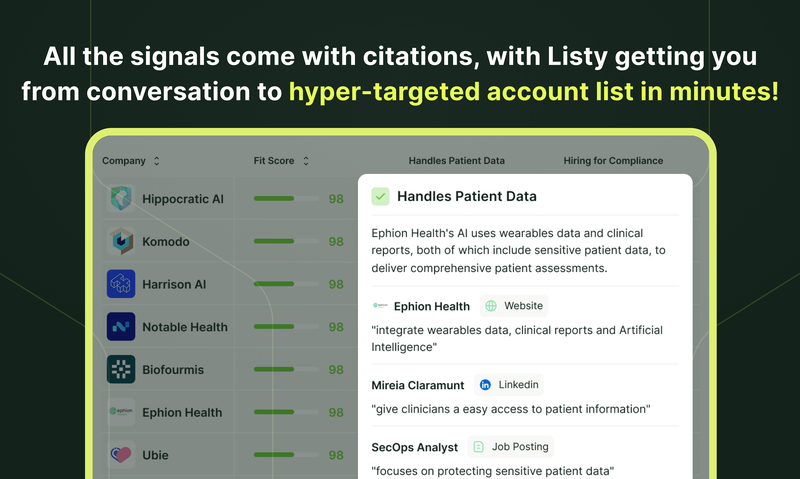Click the 98 score for Hippocratic AI
The image size is (800, 479).
click(336, 199)
